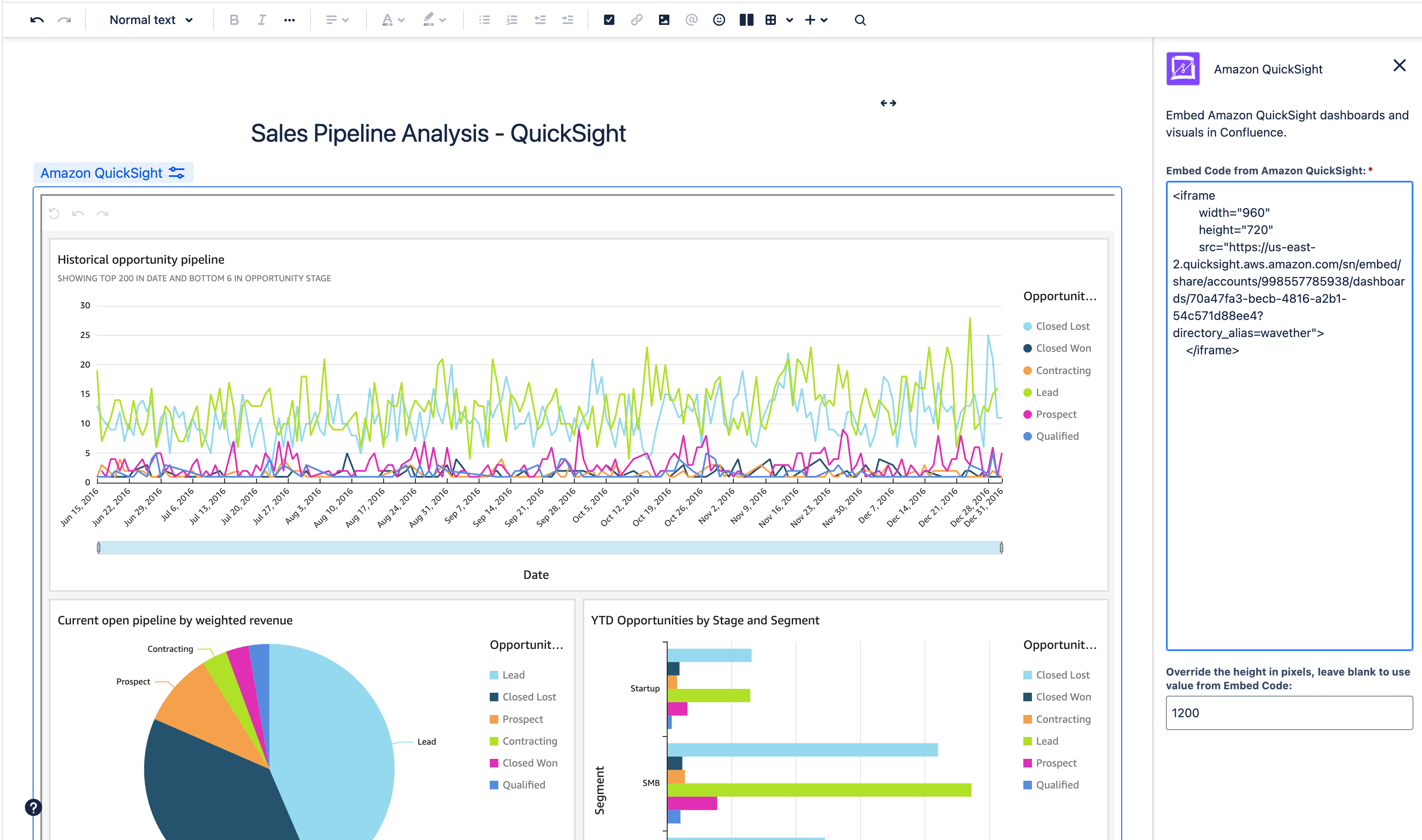
Task: Click the search icon in toolbar
Action: pos(859,20)
